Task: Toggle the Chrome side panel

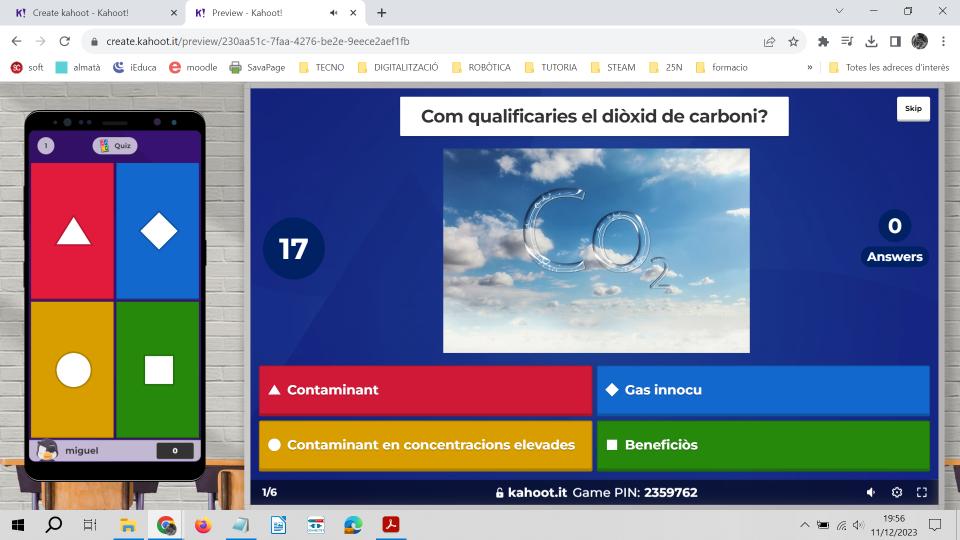Action: coord(895,41)
